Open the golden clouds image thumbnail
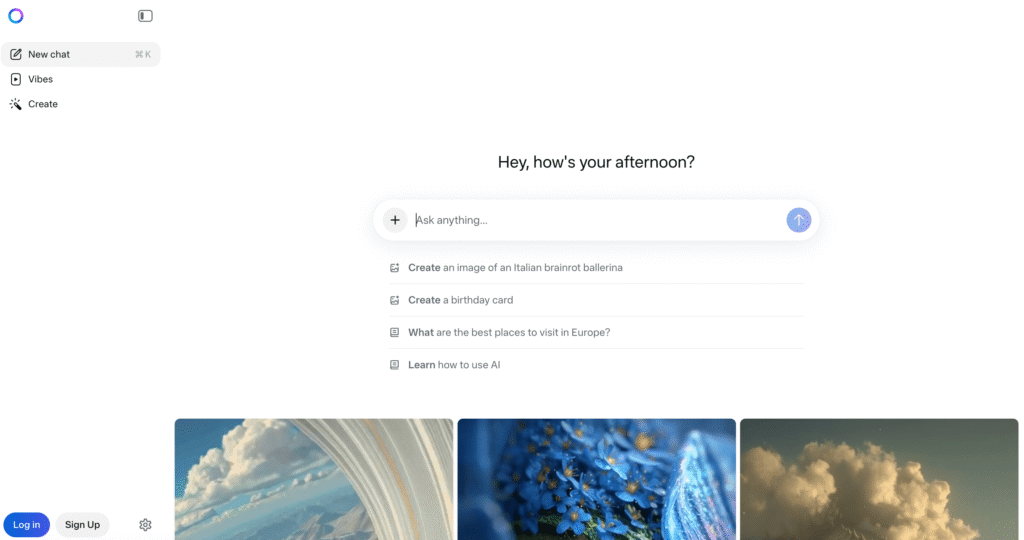The image size is (1024, 540). (x=879, y=479)
